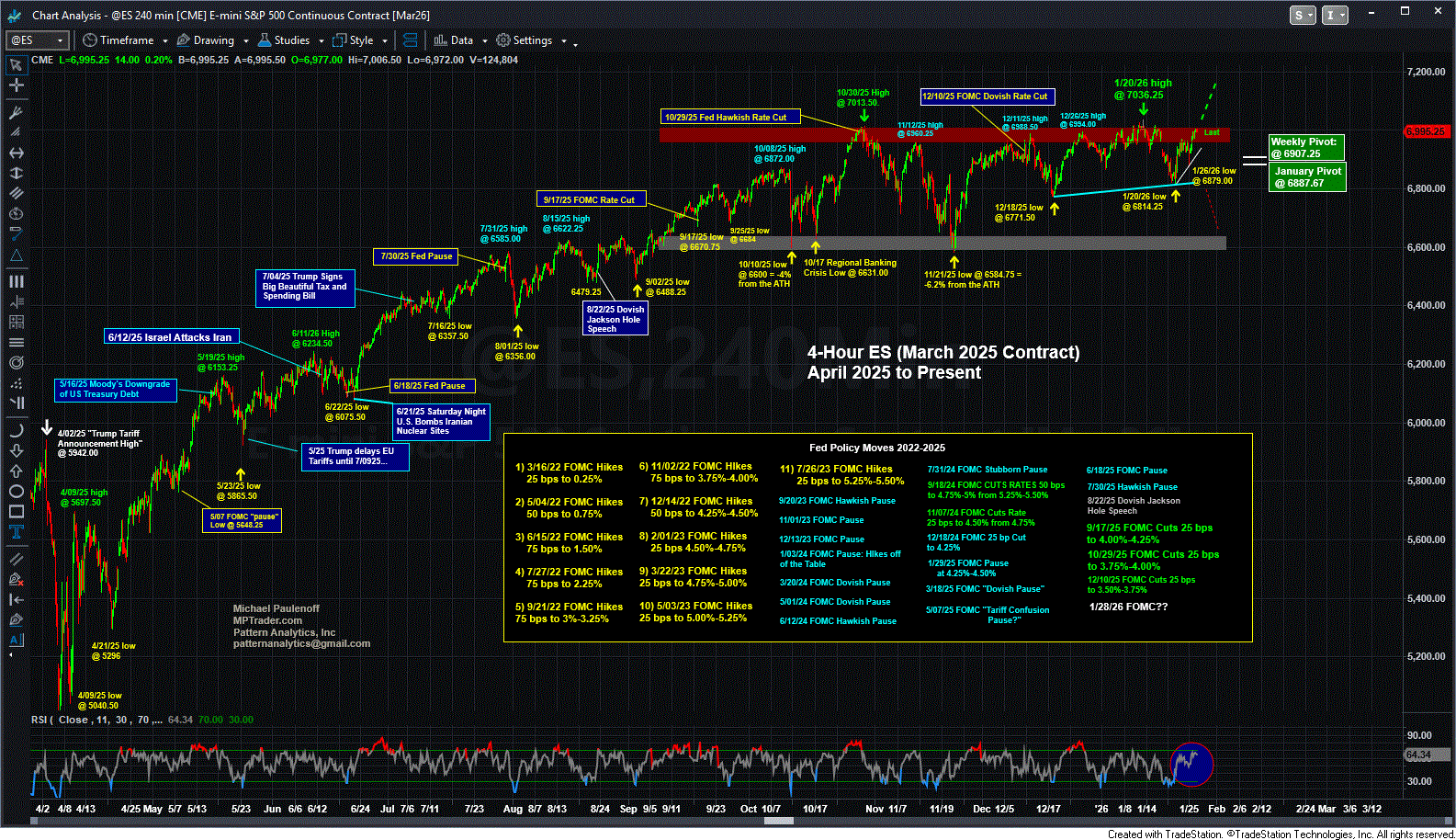Click the Data toolbar button
Viewport: 1456px width, 840px height.
tap(454, 40)
